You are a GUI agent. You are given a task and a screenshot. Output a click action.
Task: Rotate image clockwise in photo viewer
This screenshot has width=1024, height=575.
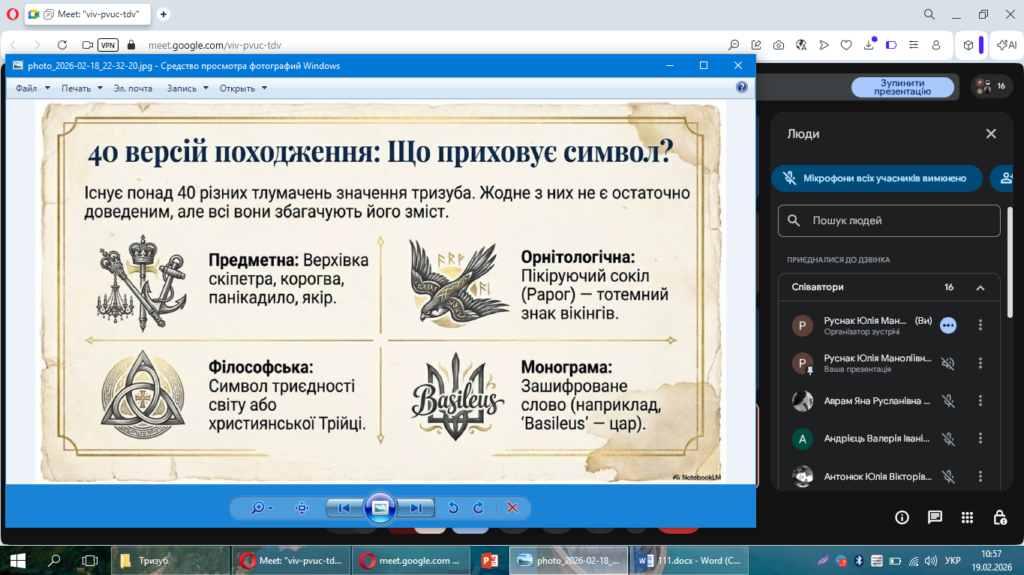pyautogui.click(x=478, y=508)
